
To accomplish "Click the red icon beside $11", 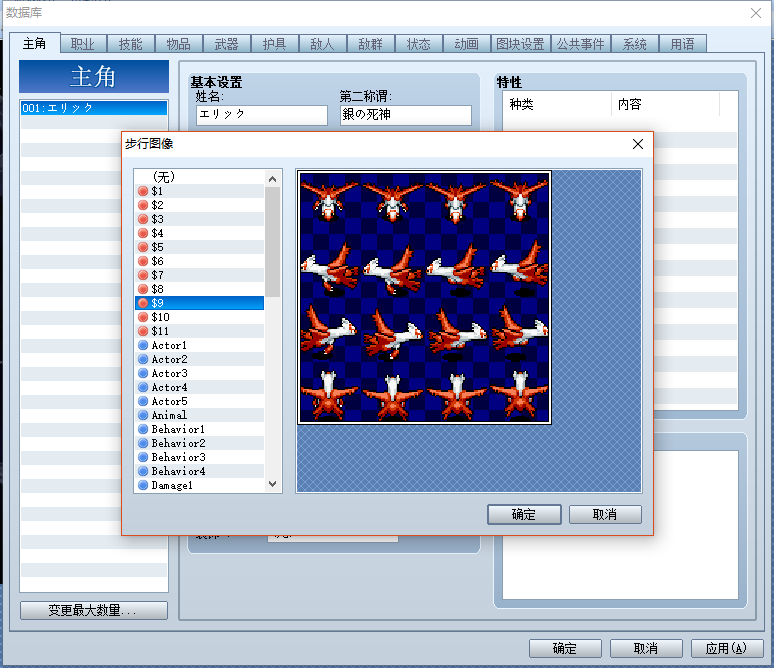I will point(143,331).
